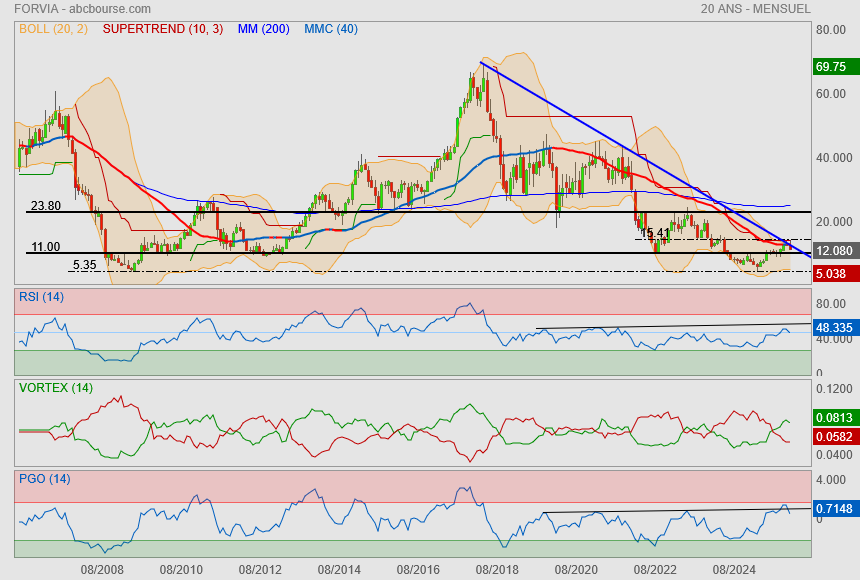Click the 20 ANS - MENSUEL period label

[756, 8]
